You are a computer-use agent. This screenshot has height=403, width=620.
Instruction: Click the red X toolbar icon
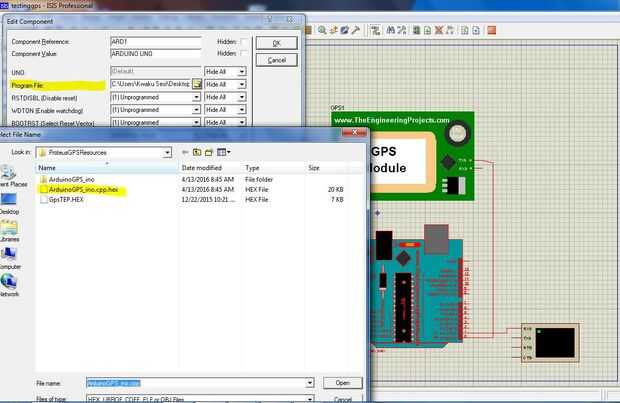[439, 30]
